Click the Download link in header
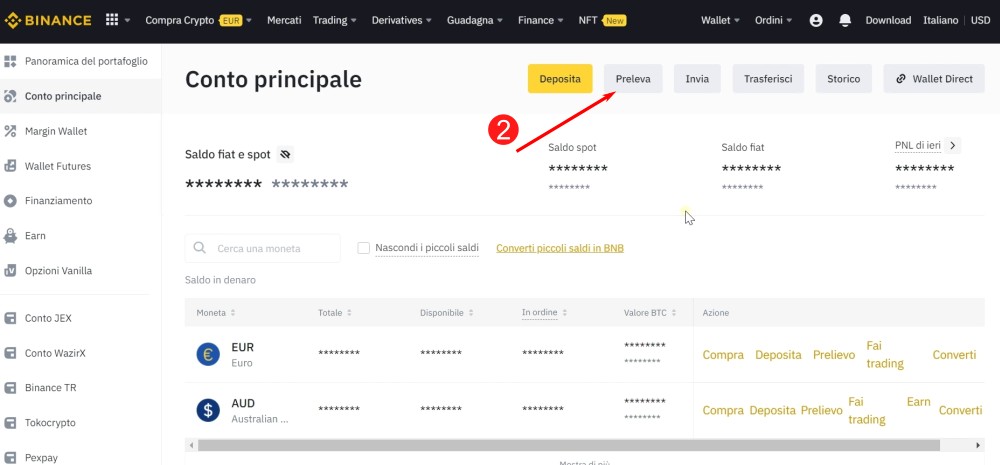This screenshot has width=1000, height=465. (x=888, y=20)
